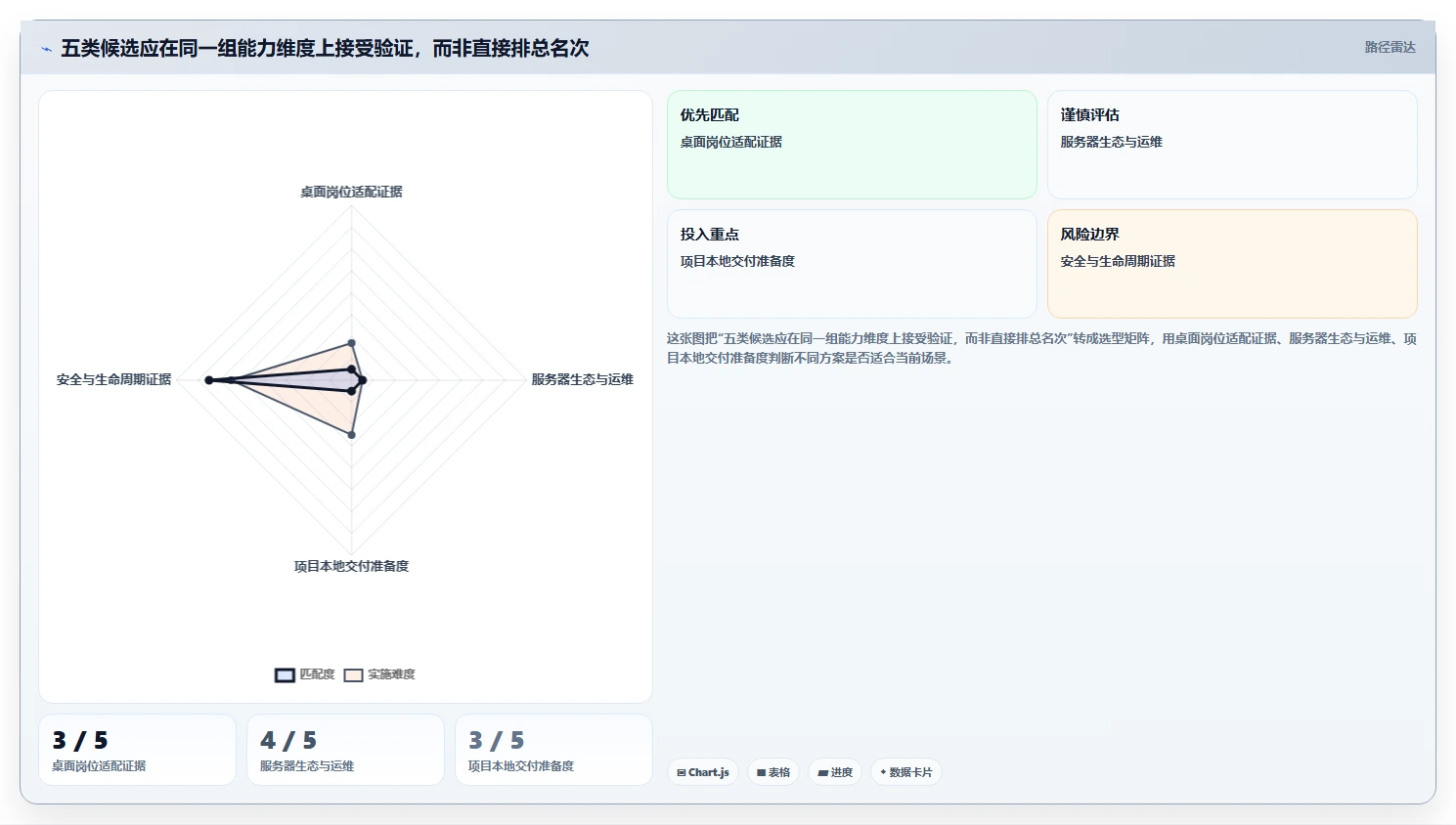Click 桌面岗位适配证据 in the 优先匹配 card
The height and width of the screenshot is (825, 1456).
pos(730,142)
